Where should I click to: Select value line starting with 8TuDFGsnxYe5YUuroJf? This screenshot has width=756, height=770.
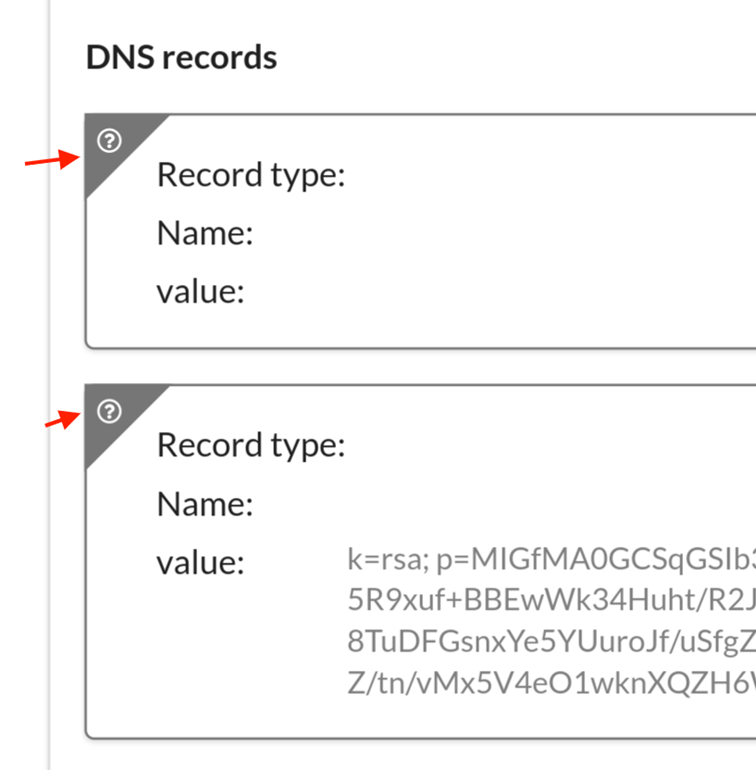pos(552,641)
